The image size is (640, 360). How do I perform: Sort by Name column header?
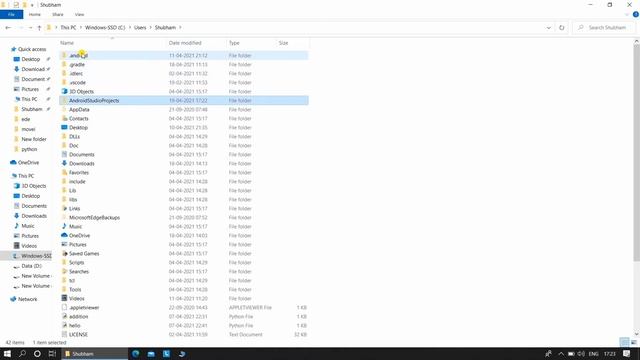click(67, 43)
